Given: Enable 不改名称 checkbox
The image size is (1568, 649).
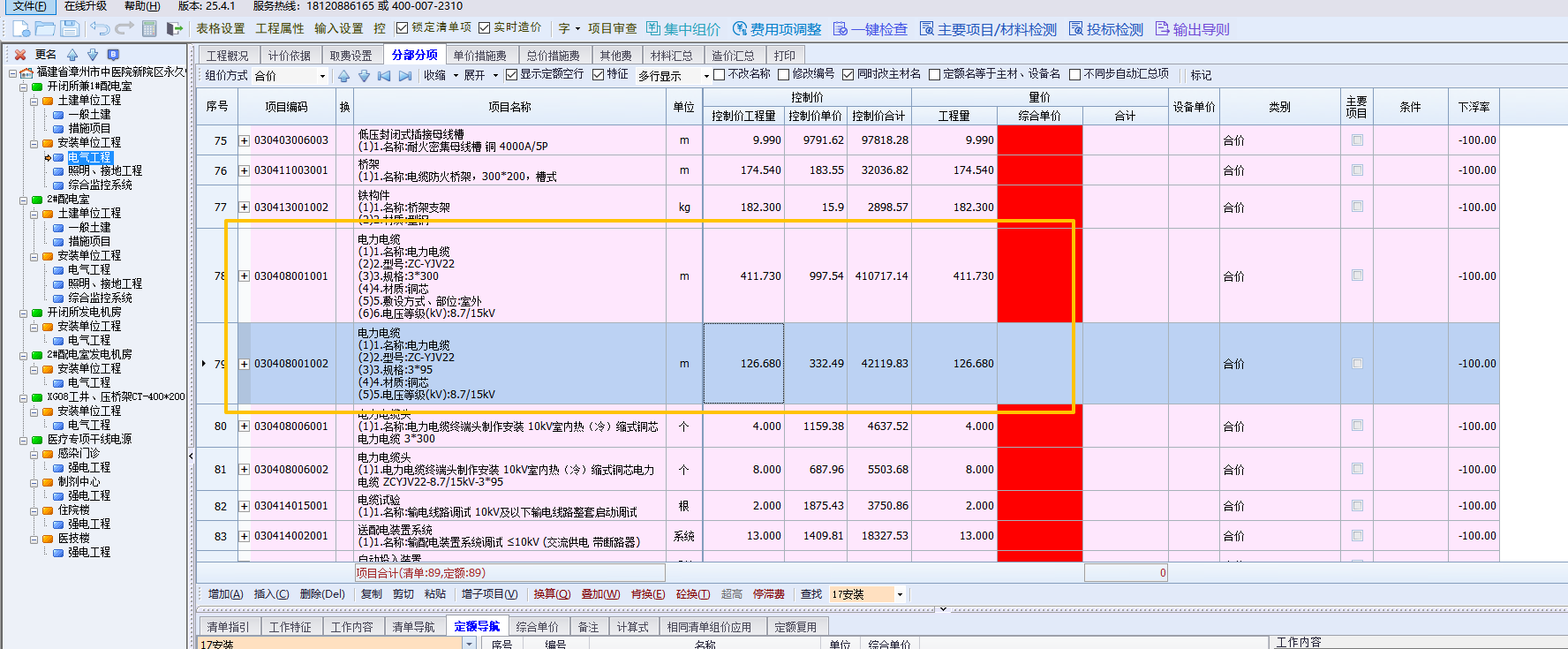Looking at the screenshot, I should point(720,74).
